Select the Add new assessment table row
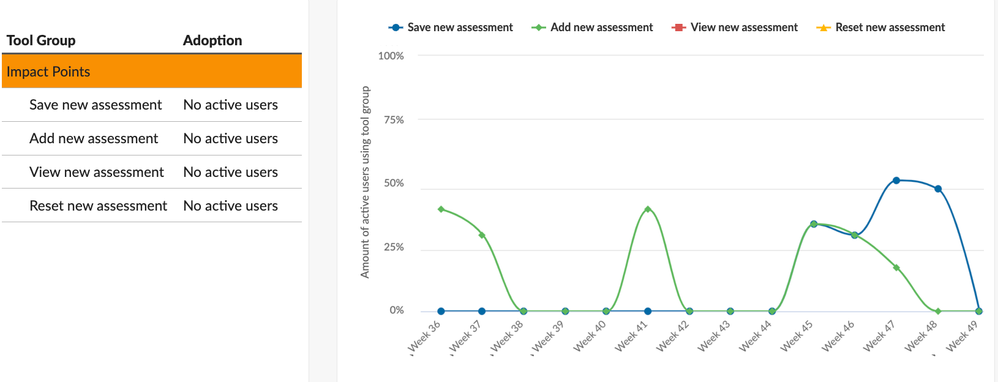 [x=151, y=138]
